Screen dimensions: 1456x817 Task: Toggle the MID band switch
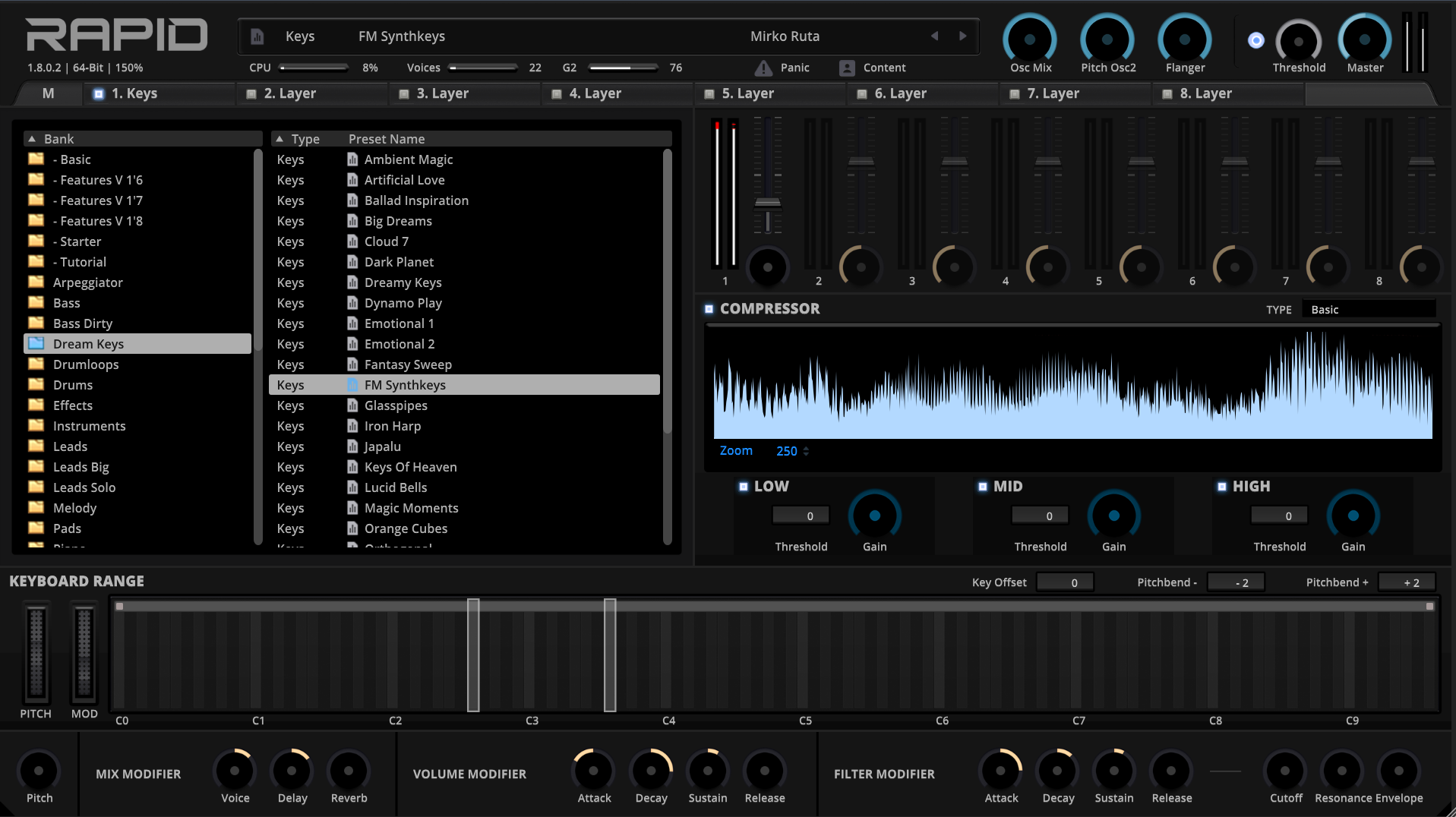(x=983, y=487)
